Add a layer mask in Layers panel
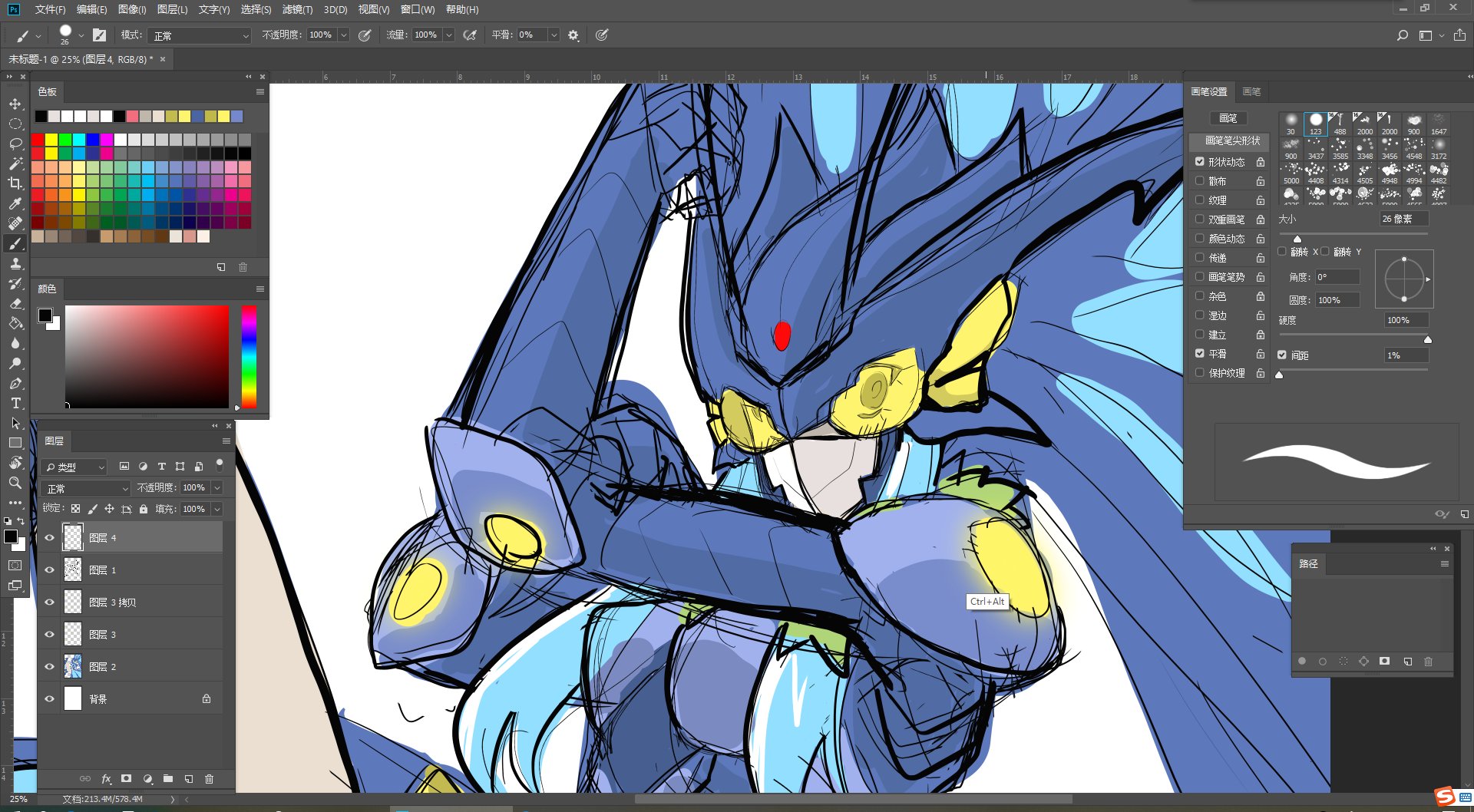 coord(127,778)
